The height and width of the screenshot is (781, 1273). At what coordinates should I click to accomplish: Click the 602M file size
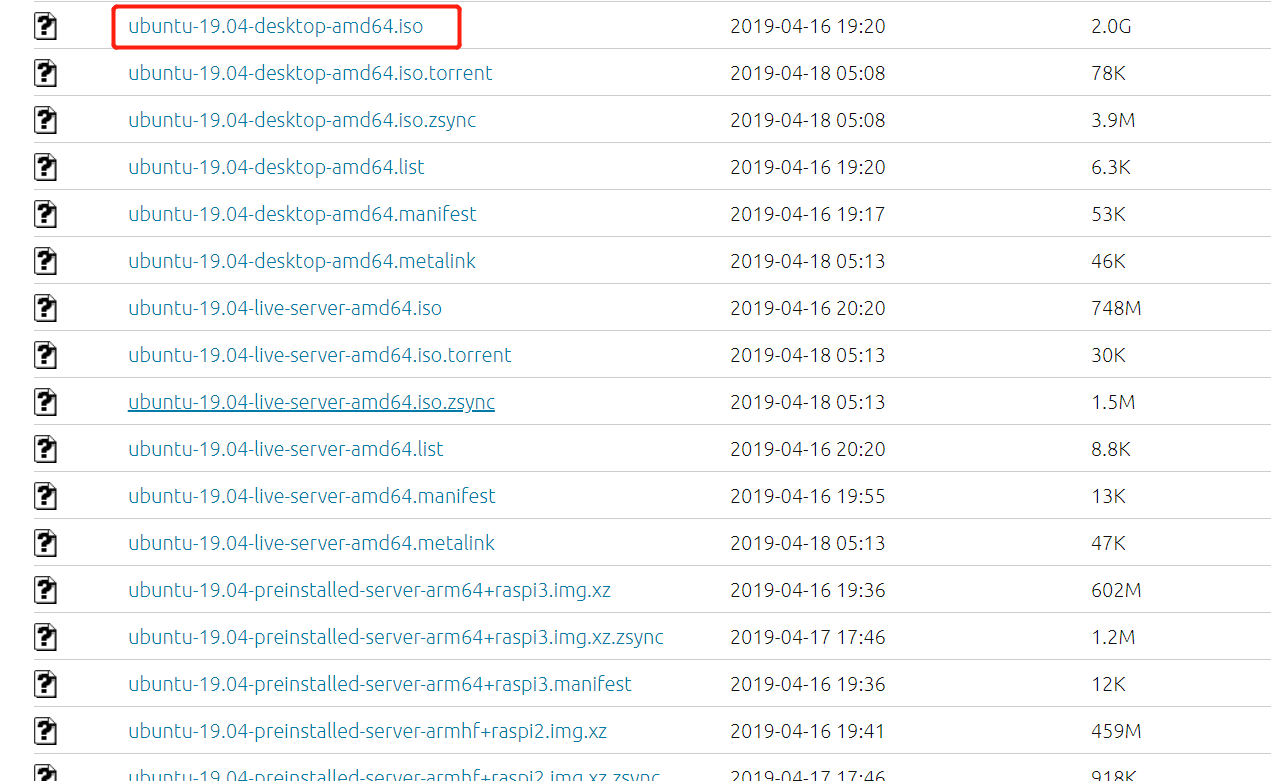[1116, 590]
